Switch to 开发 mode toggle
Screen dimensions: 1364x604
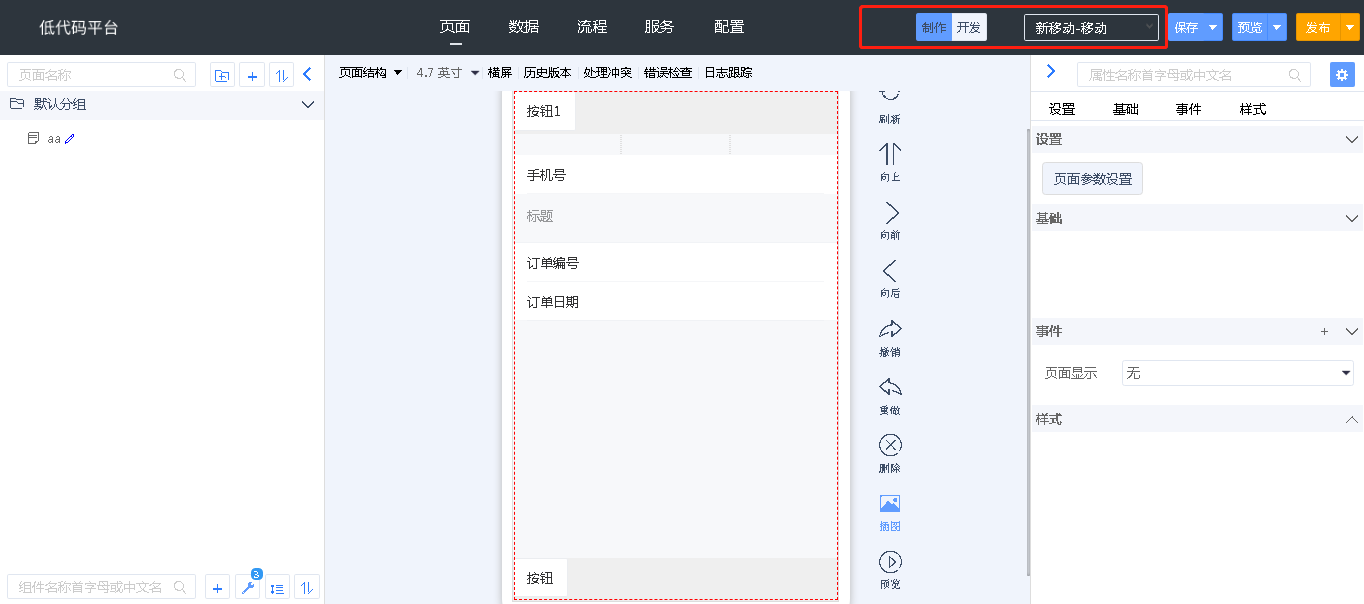969,28
